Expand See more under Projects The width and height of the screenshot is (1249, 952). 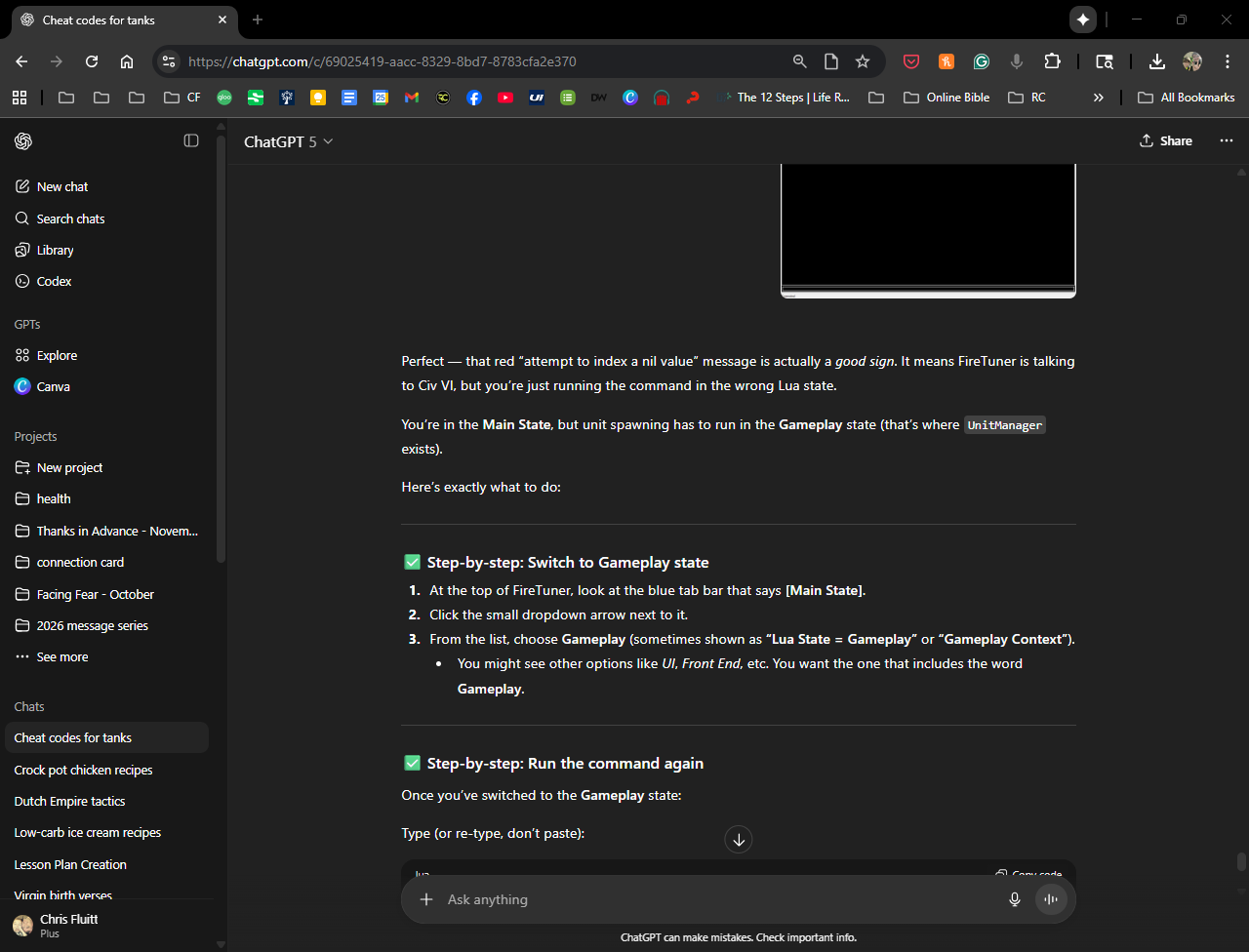tap(61, 656)
